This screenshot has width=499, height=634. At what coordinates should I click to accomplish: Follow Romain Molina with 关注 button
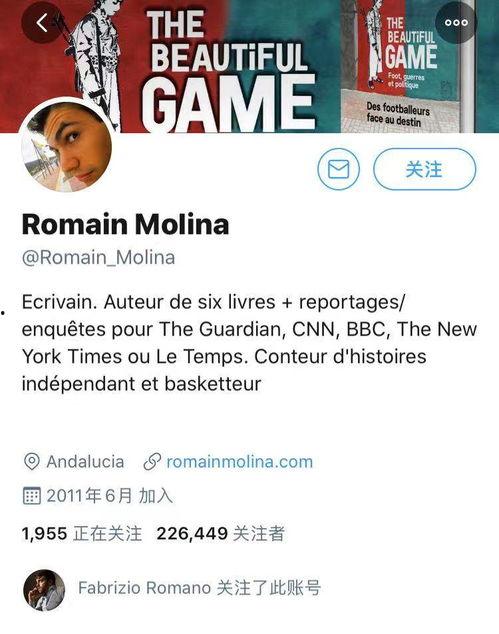click(x=424, y=169)
